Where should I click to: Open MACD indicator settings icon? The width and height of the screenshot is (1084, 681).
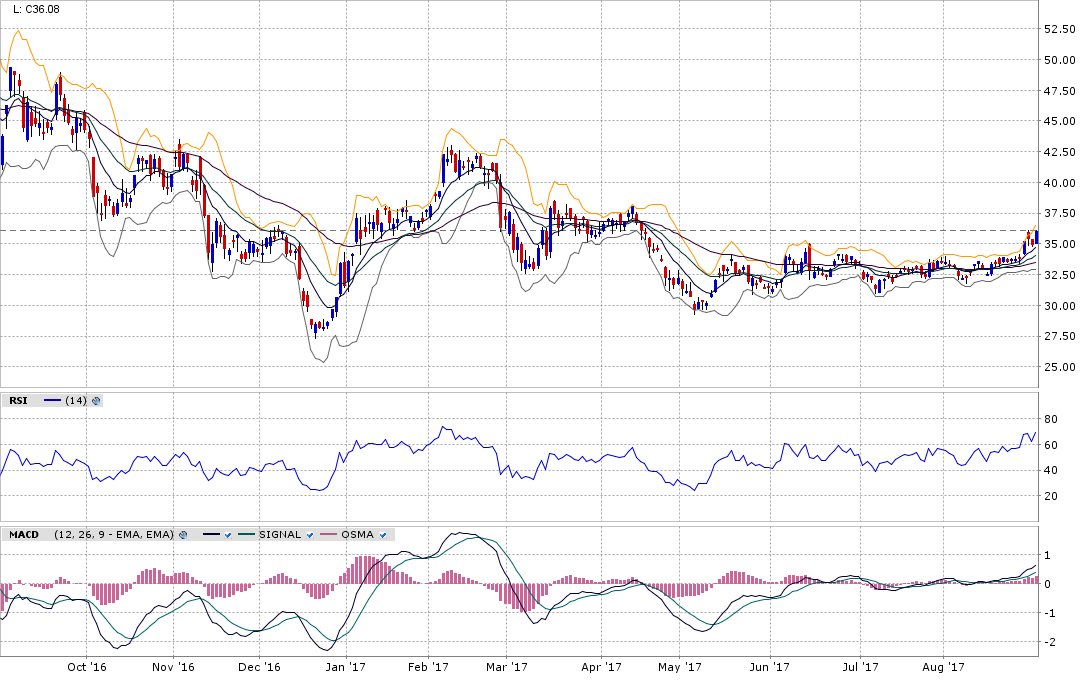pos(183,535)
